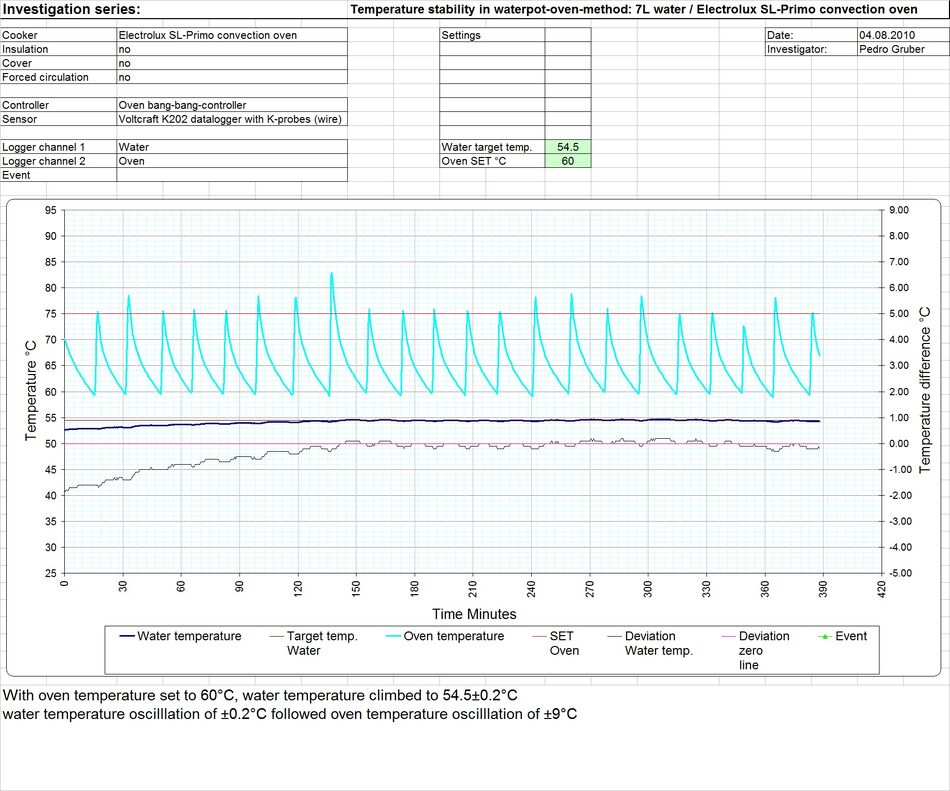Click the 'Insulation' label cell
950x791 pixels.
[59, 49]
